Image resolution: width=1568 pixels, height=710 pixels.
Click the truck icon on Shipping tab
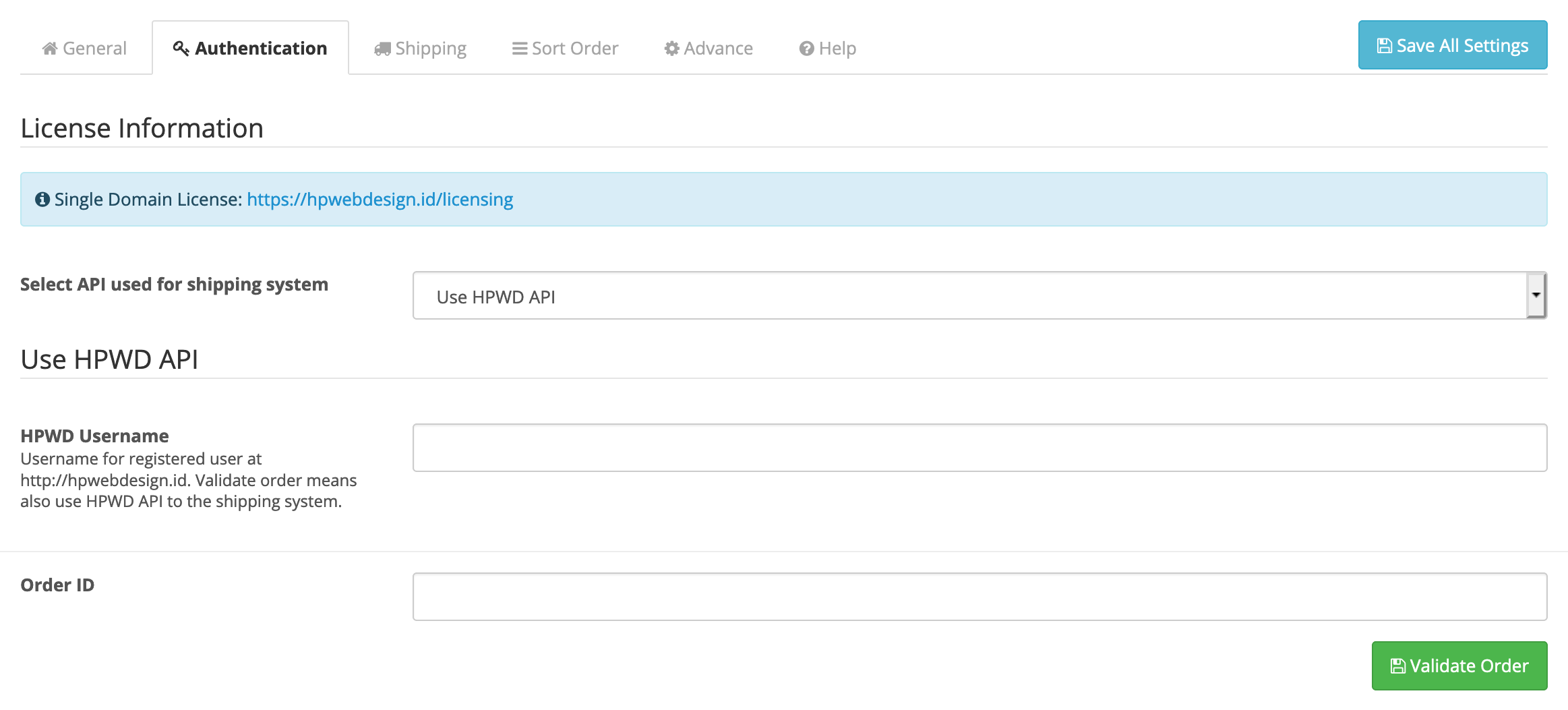(382, 49)
